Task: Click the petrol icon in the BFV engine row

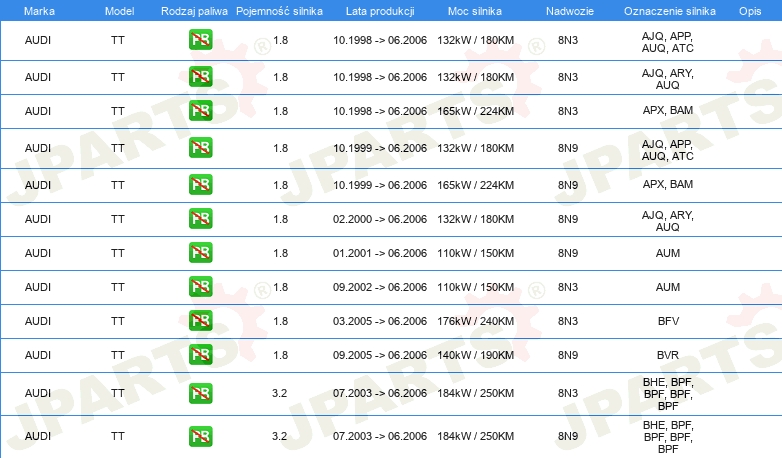Action: point(200,320)
